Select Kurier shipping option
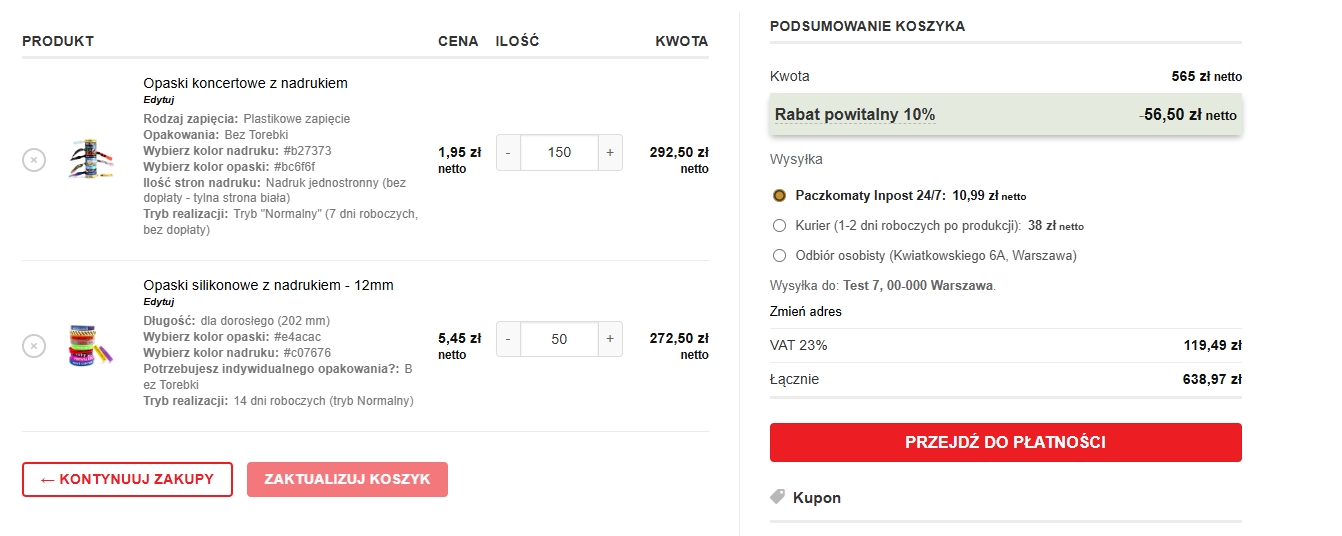Screen dimensions: 1342x536 (780, 225)
